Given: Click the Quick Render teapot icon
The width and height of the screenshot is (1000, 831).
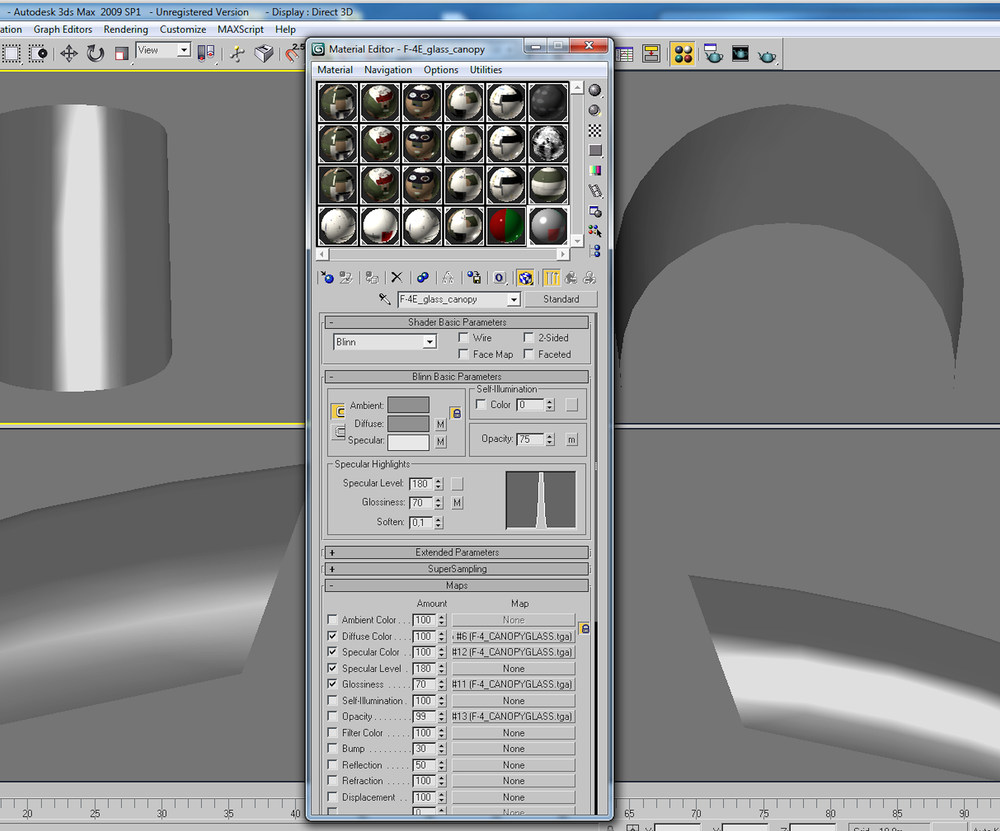Looking at the screenshot, I should point(767,56).
